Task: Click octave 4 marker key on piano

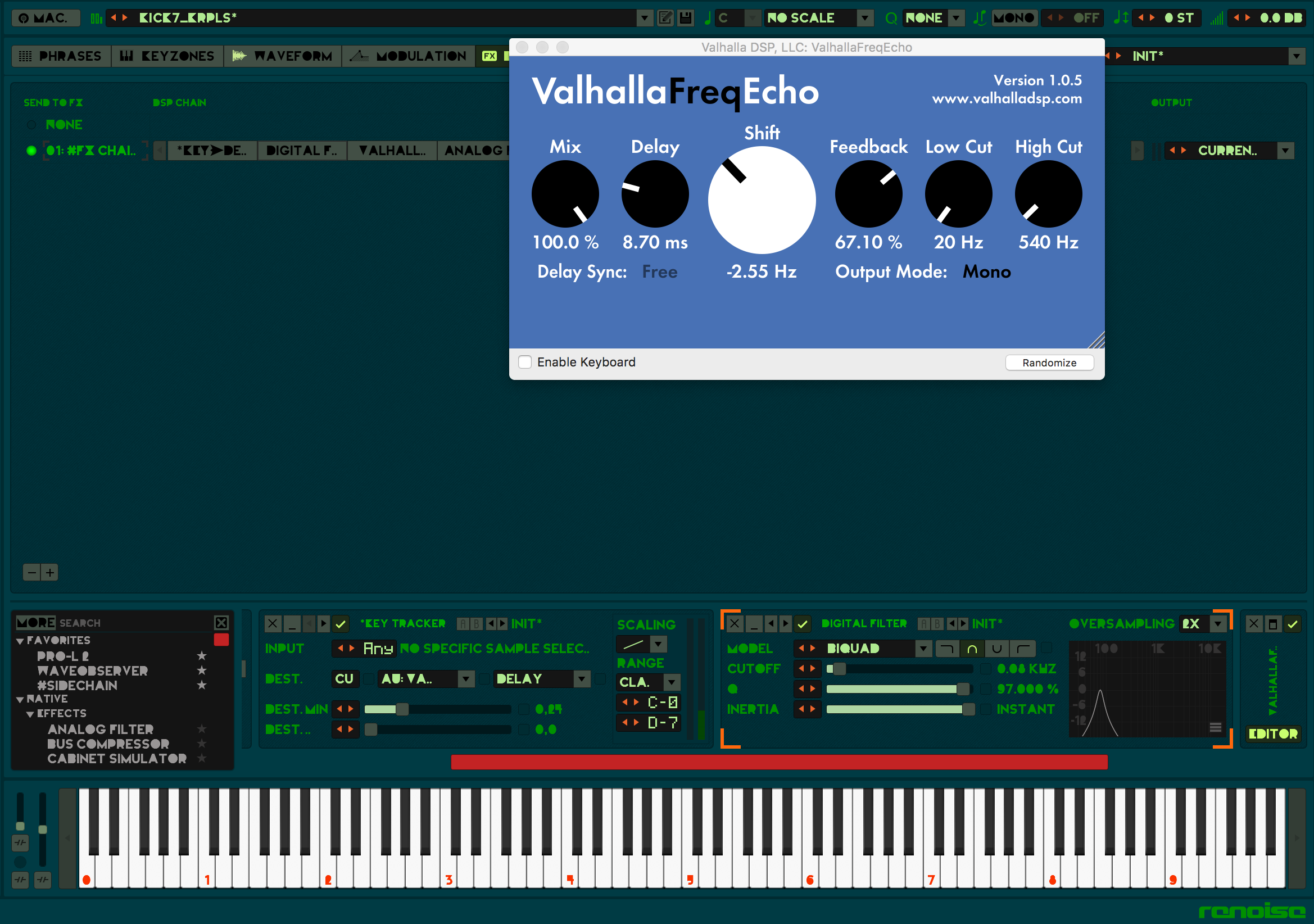Action: tap(569, 880)
